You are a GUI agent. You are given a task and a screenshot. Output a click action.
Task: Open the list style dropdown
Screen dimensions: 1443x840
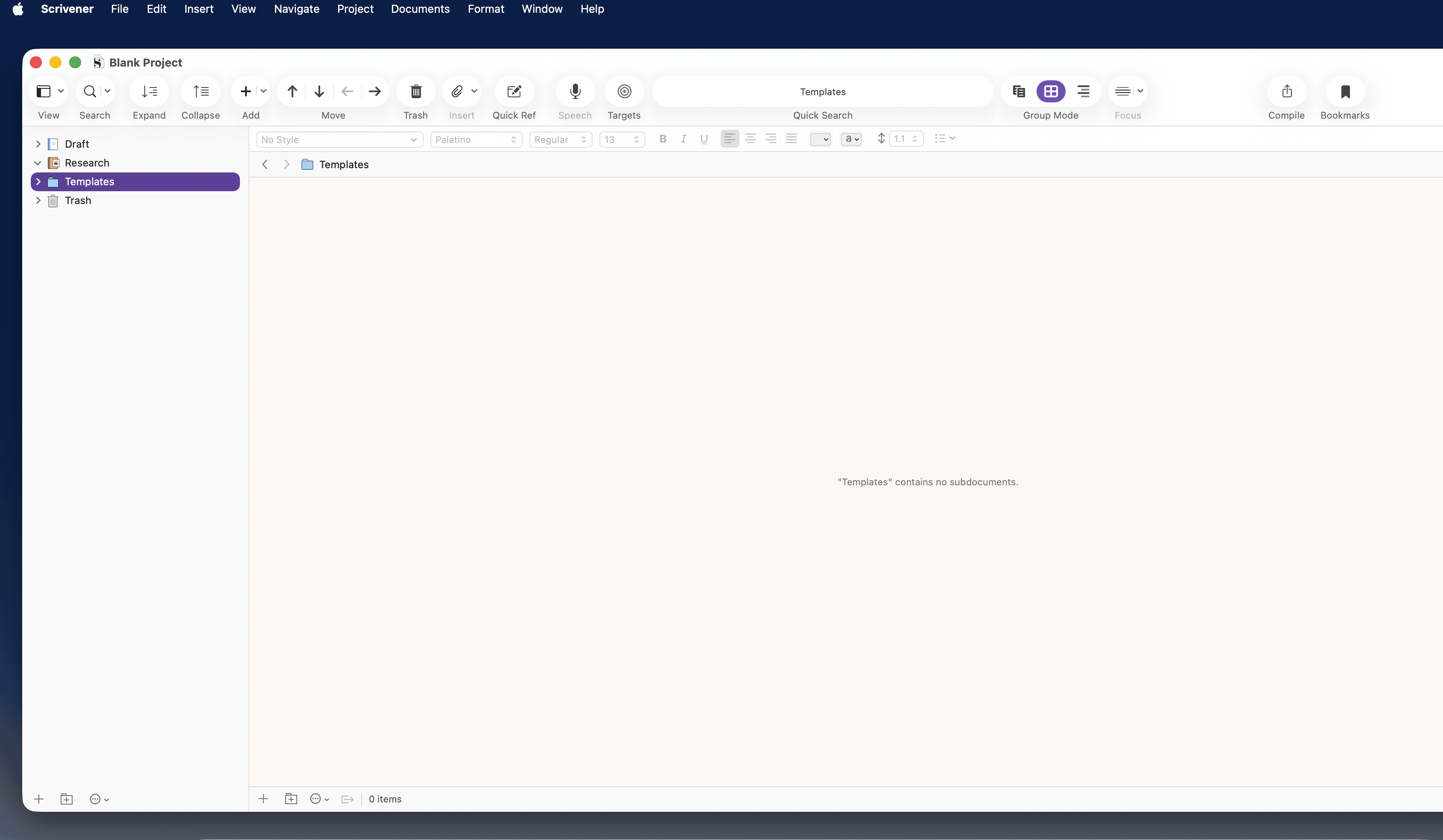point(945,139)
